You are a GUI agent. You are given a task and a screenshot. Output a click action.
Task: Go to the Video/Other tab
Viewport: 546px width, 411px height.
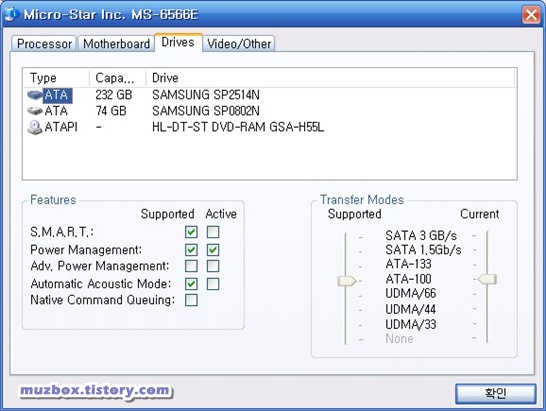pyautogui.click(x=239, y=44)
